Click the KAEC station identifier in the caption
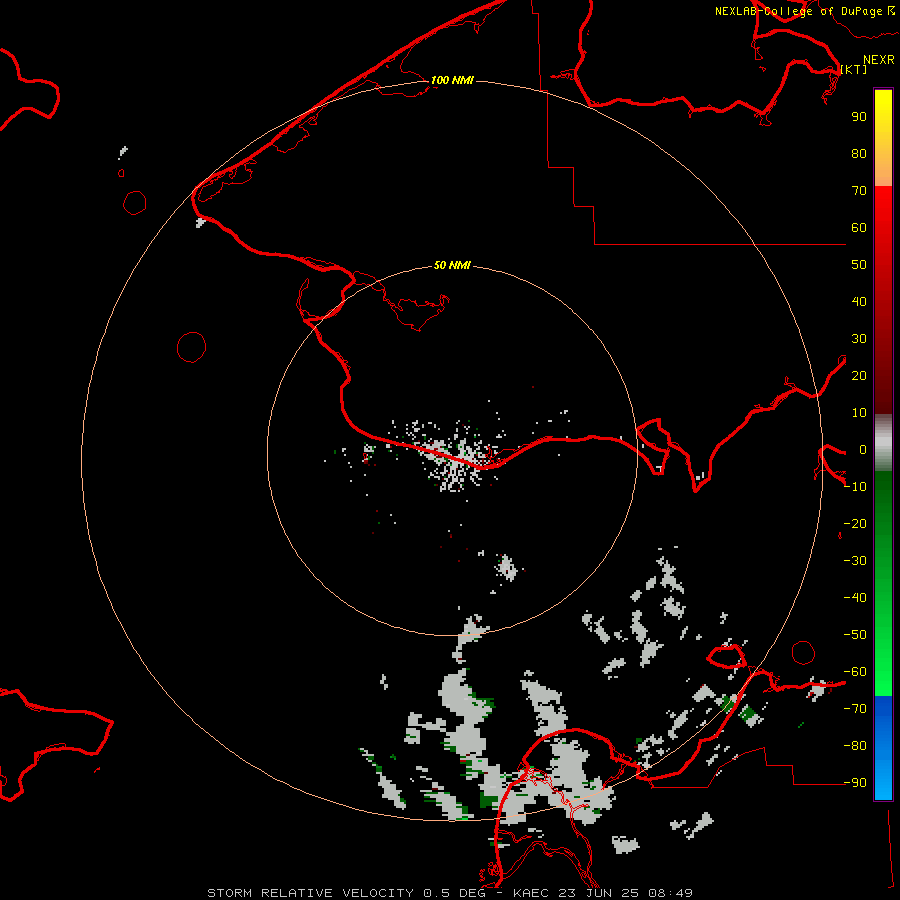The height and width of the screenshot is (900, 900). tap(530, 893)
